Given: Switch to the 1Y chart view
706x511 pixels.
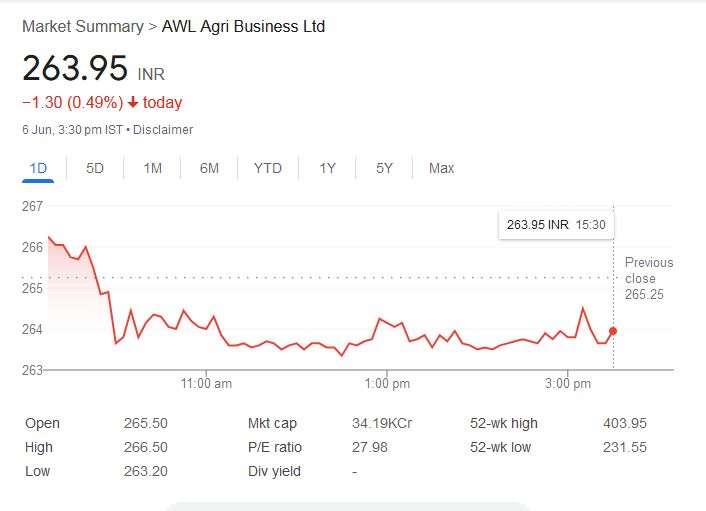Looking at the screenshot, I should [327, 168].
